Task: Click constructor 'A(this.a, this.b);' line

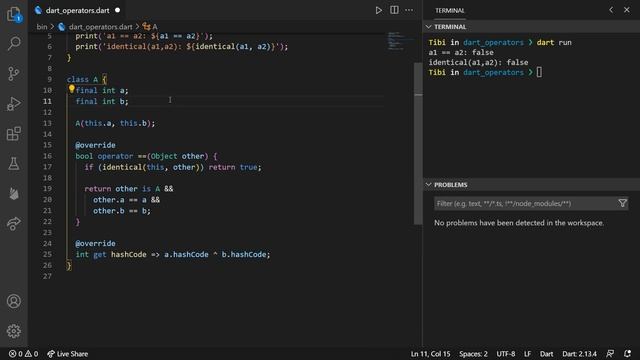Action: tap(115, 123)
